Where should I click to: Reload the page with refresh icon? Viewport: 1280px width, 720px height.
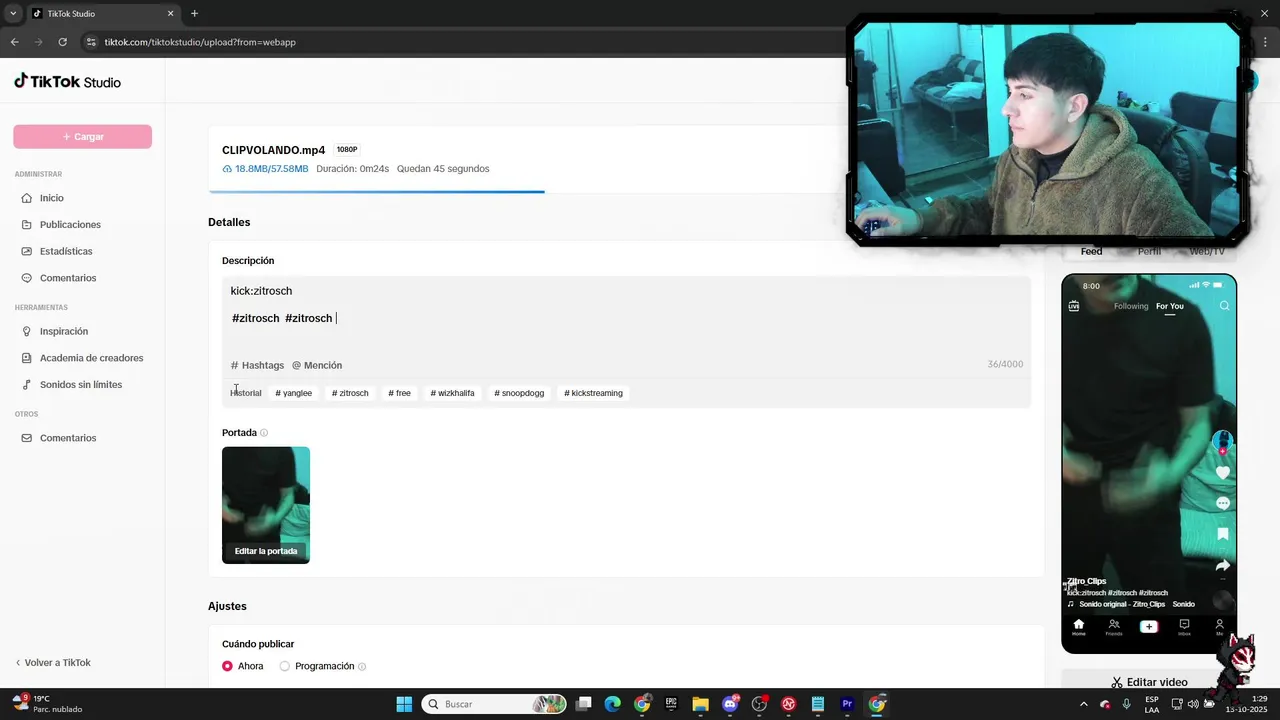pyautogui.click(x=62, y=42)
